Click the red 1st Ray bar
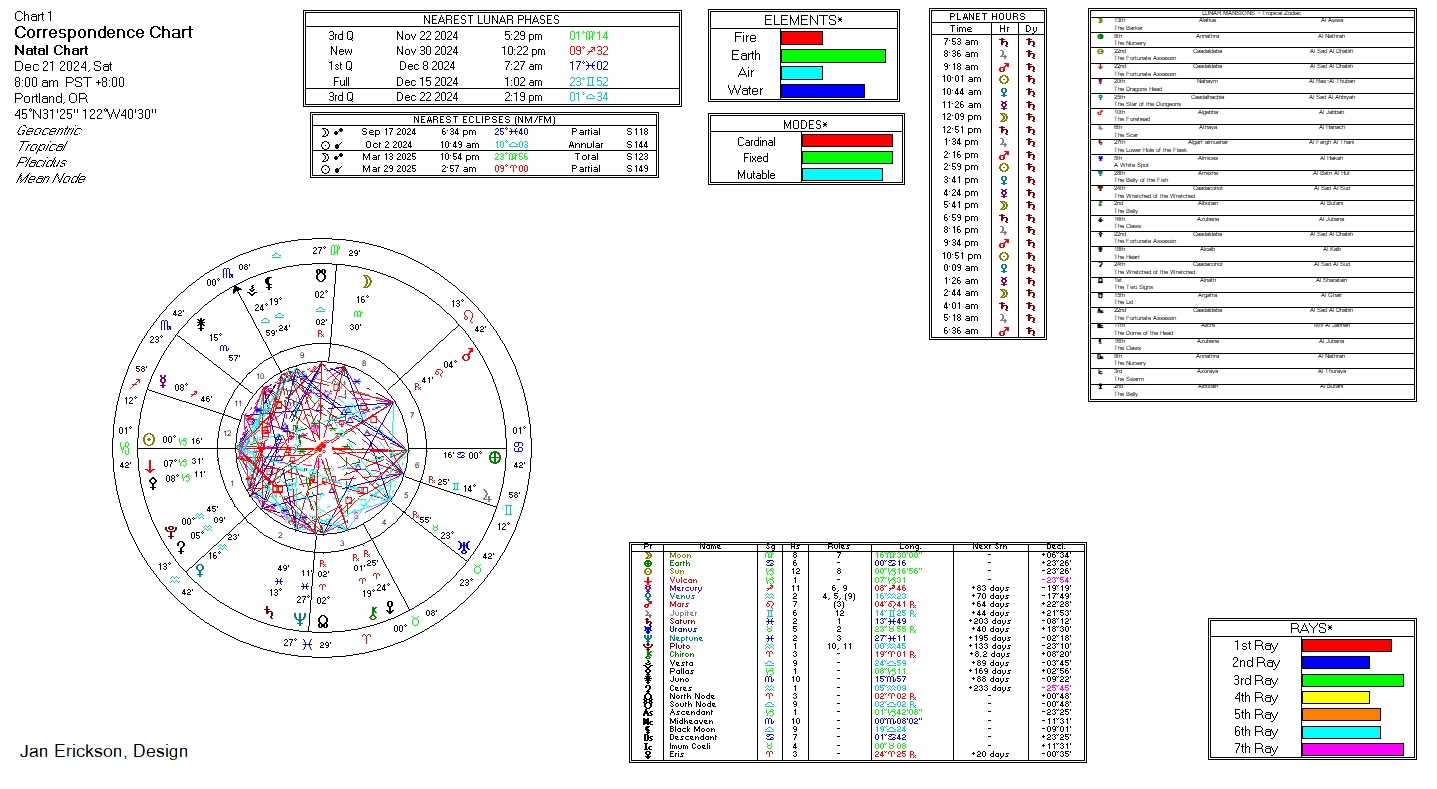1437x789 pixels. point(1346,646)
